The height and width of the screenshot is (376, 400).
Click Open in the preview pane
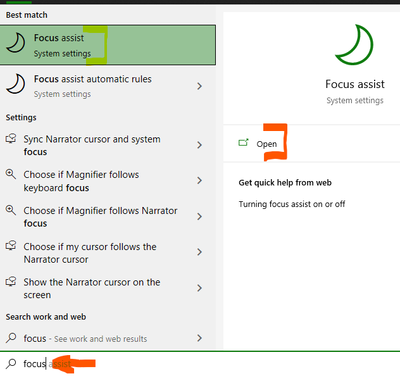pyautogui.click(x=266, y=144)
